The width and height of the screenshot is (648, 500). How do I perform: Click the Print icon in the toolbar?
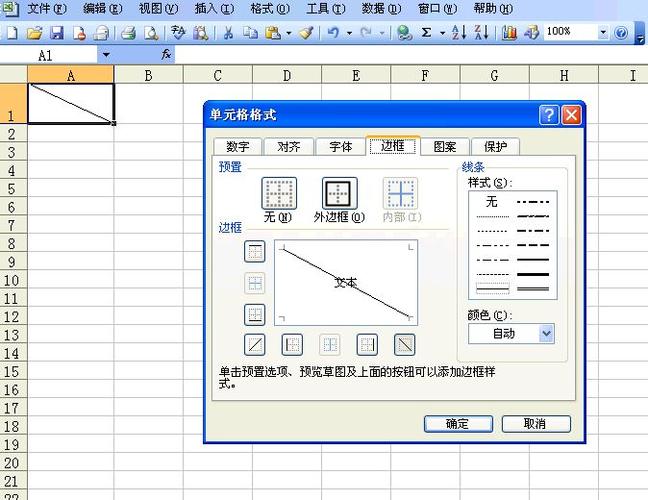(x=129, y=33)
